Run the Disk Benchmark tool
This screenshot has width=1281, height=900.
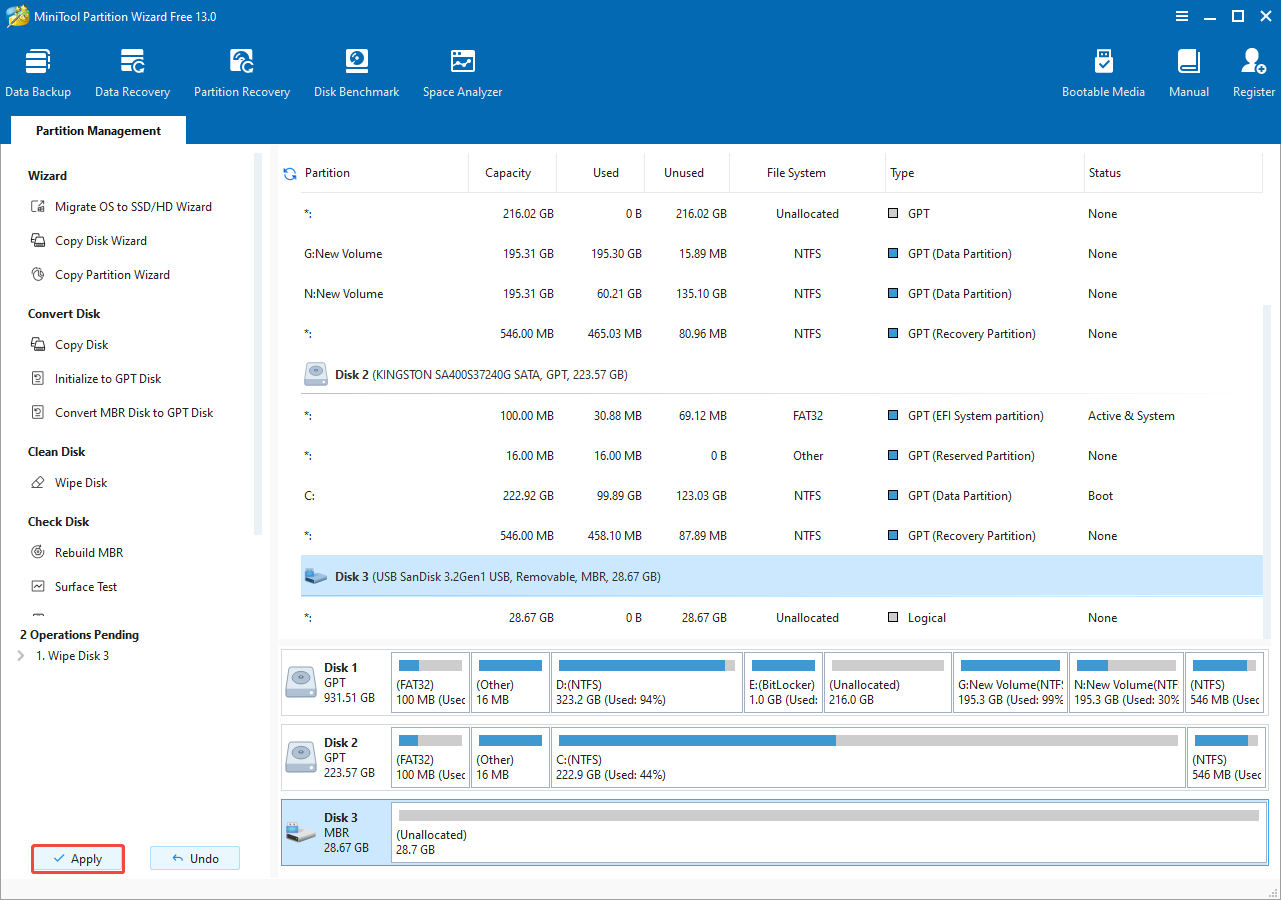[x=356, y=70]
